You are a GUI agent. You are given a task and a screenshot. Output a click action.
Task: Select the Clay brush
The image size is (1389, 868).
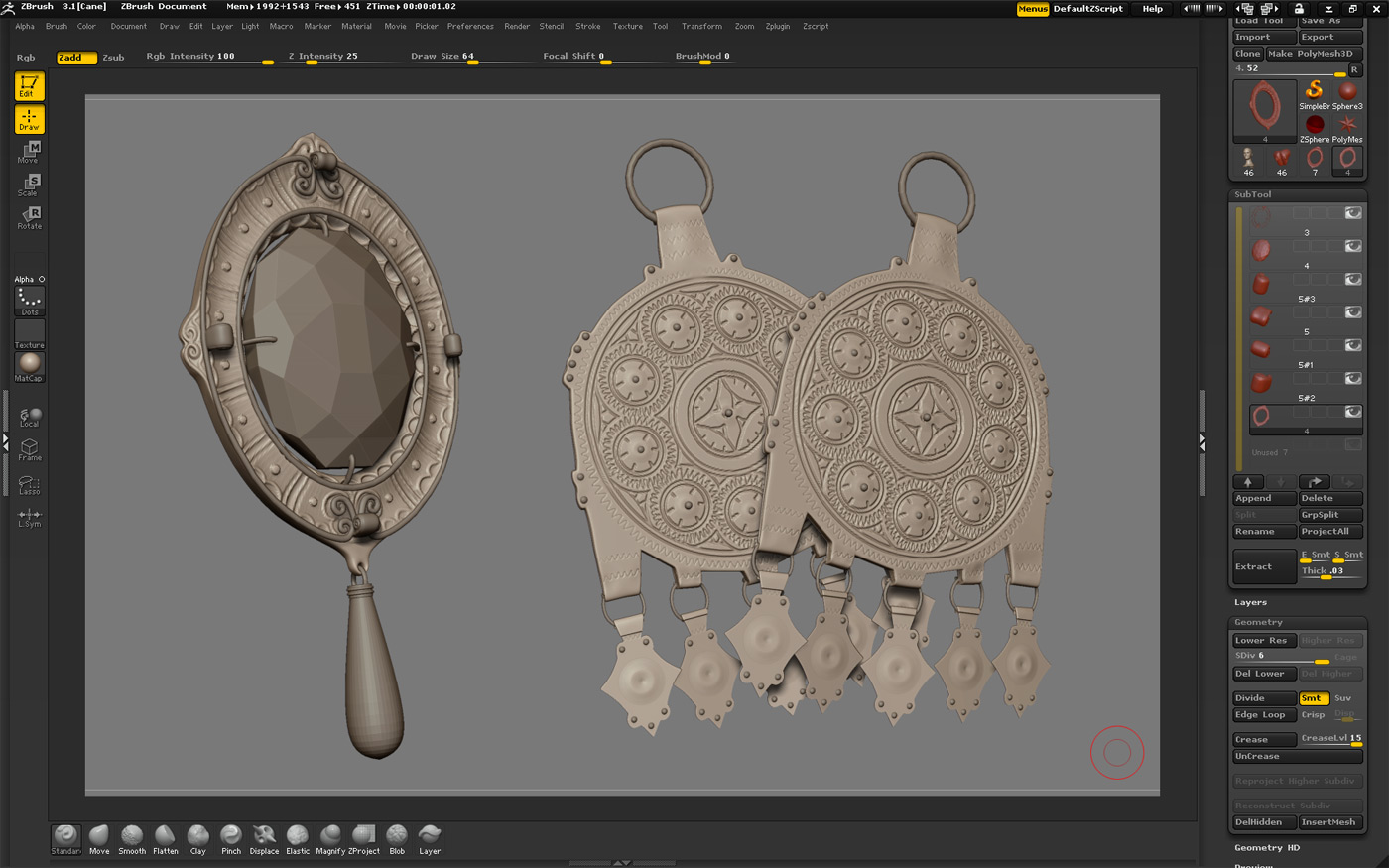(x=198, y=839)
